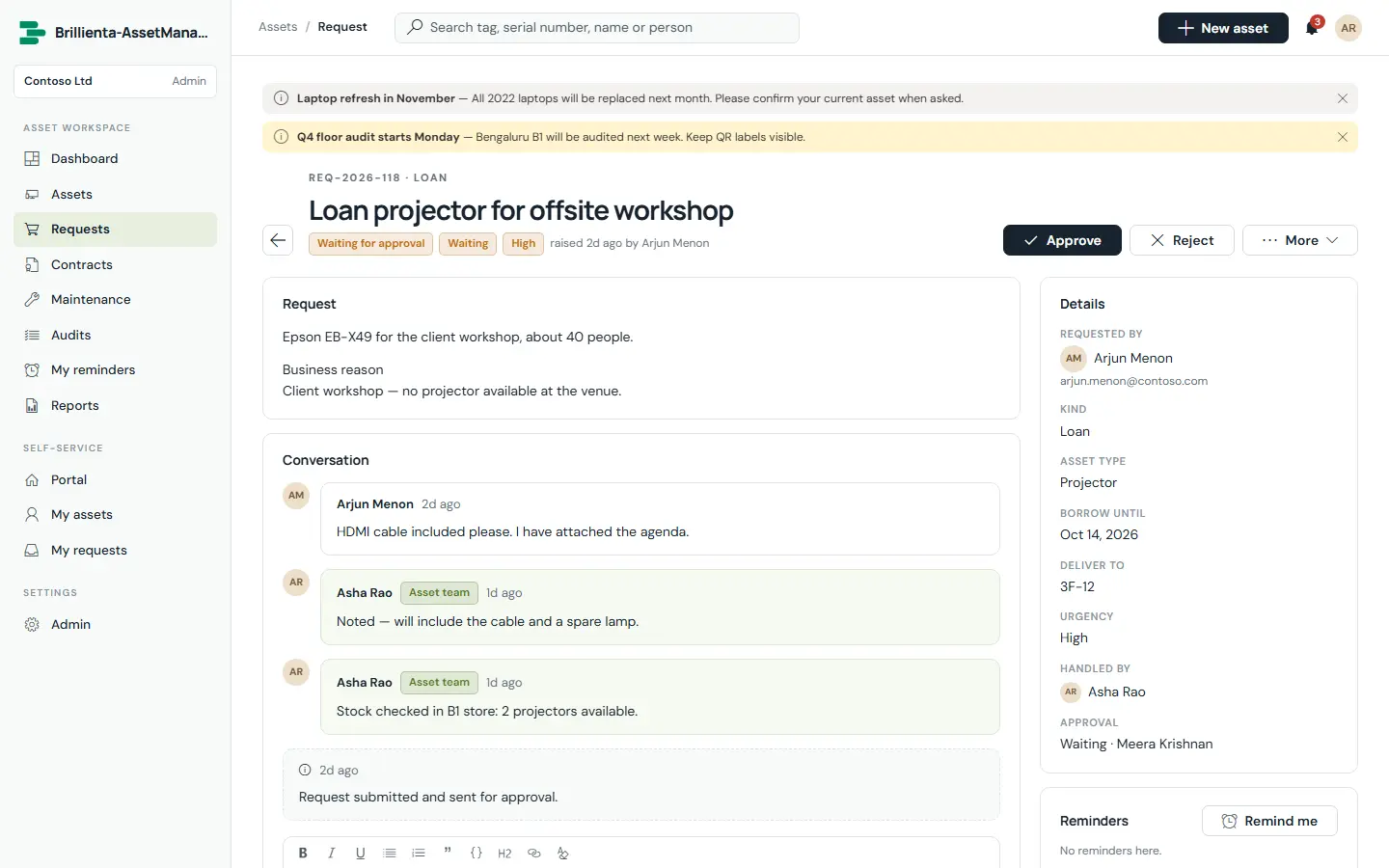Expand the More actions dropdown
The width and height of the screenshot is (1389, 868).
click(x=1300, y=240)
